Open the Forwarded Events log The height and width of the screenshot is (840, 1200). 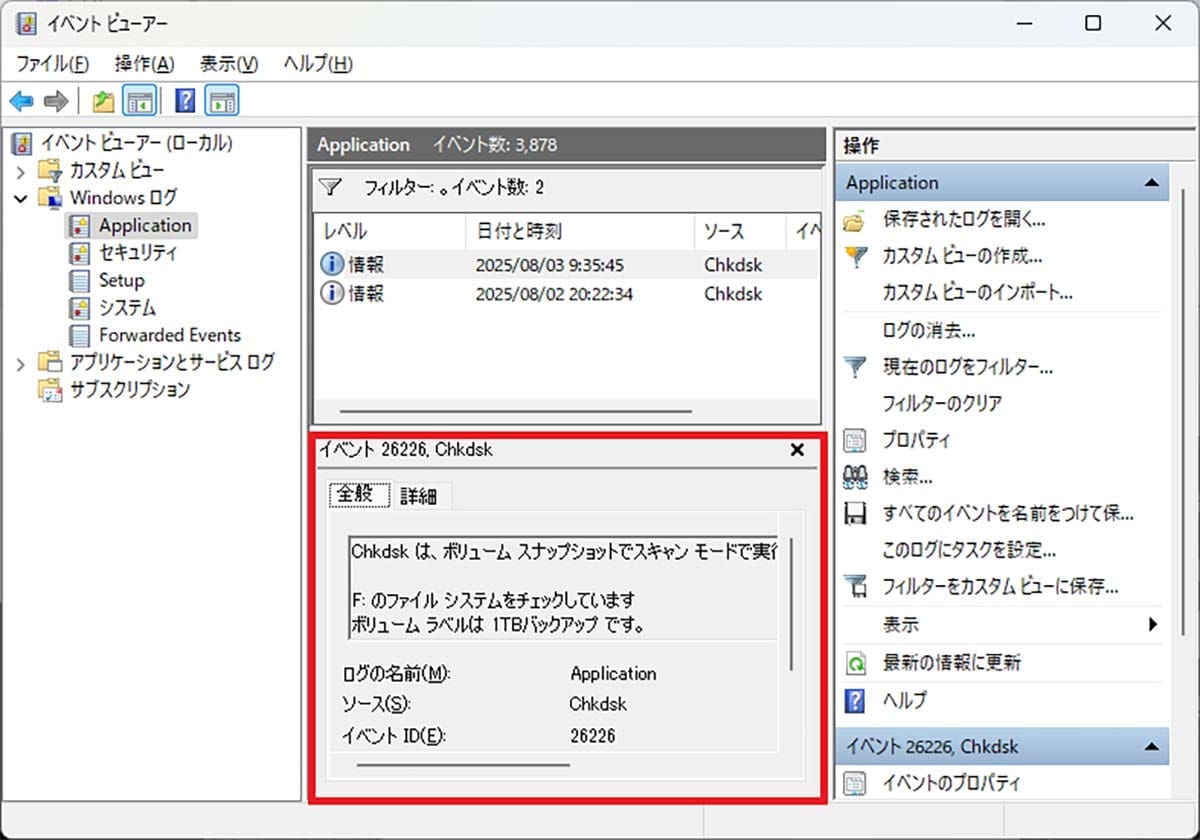pyautogui.click(x=169, y=335)
